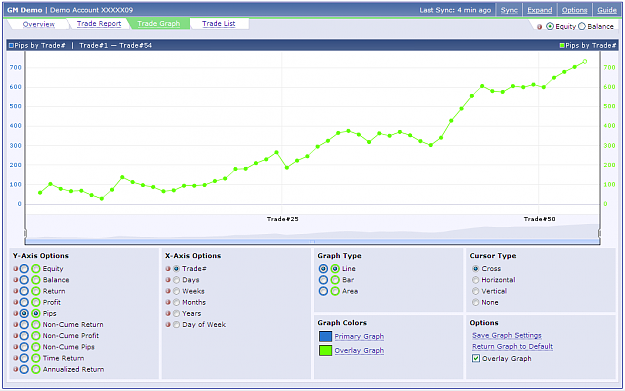Choose Weeks as the X-axis
Viewport: 625px width, 391px height.
[176, 291]
